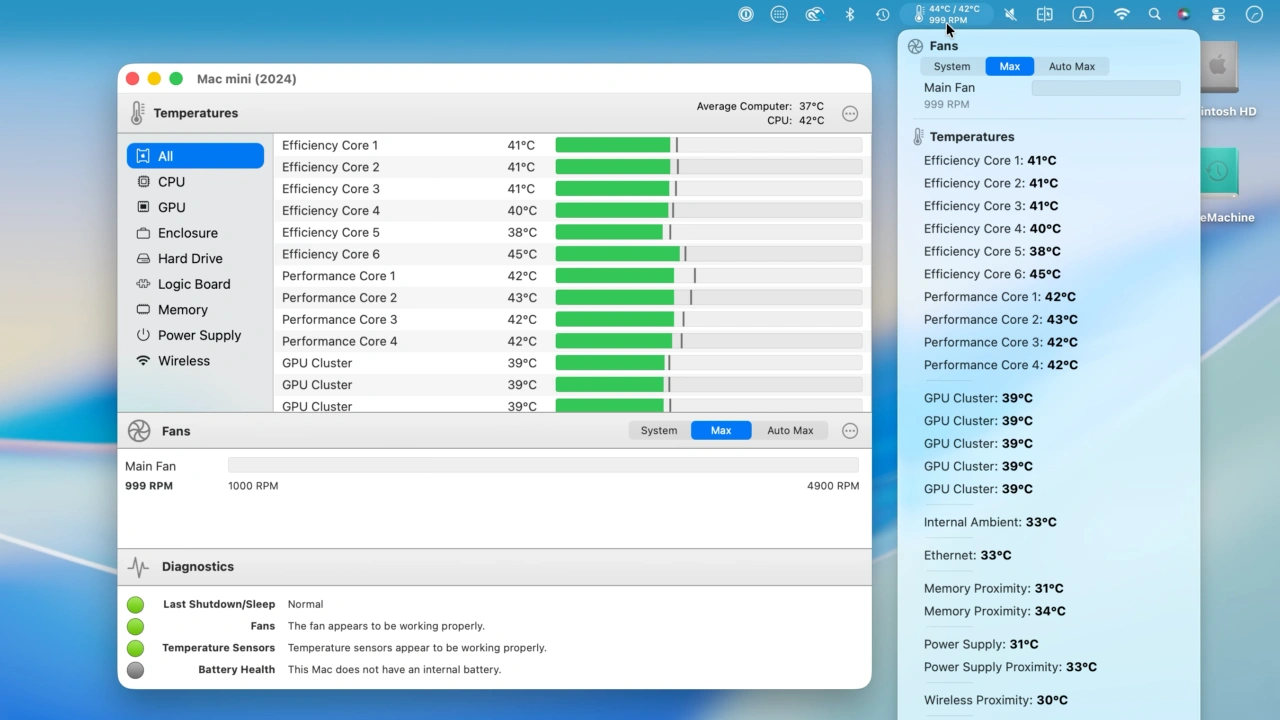Select System fan mode in dropdown panel

point(952,67)
